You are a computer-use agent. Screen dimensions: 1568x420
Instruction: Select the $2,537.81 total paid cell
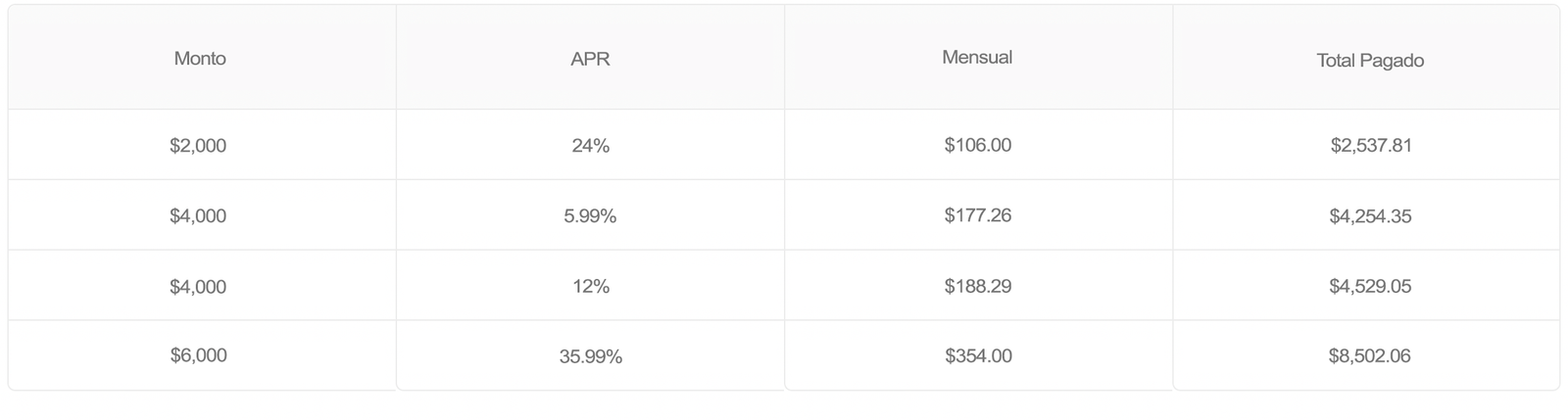(1370, 146)
